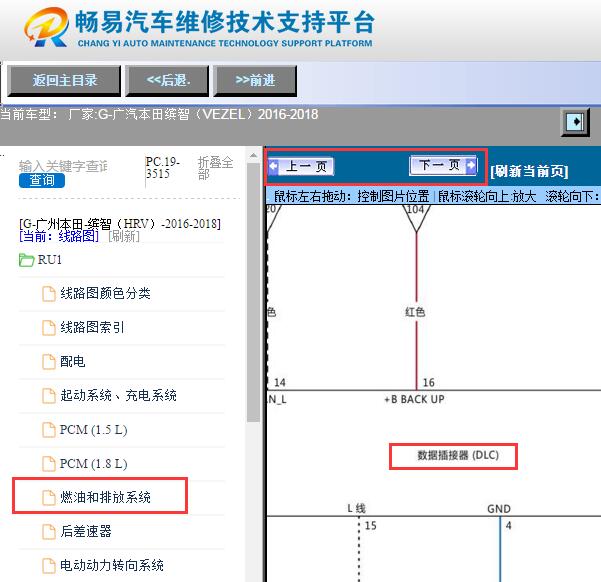Screen dimensions: 601x582
Task: Click the 当前：线路图 link
Action: (x=59, y=236)
